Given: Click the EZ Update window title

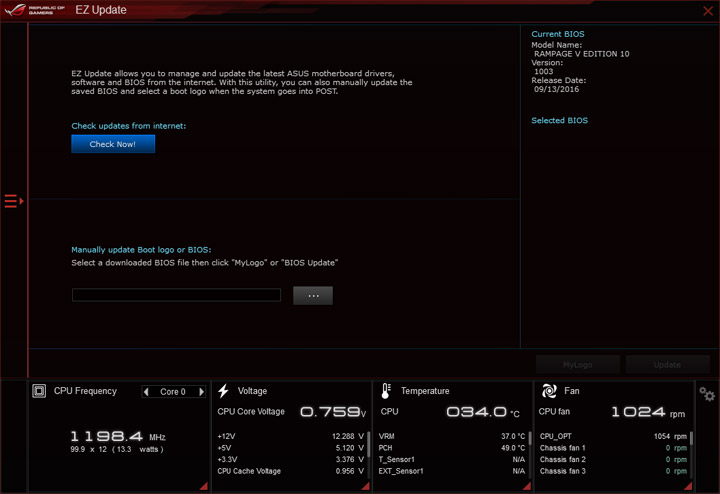Looking at the screenshot, I should 101,10.
